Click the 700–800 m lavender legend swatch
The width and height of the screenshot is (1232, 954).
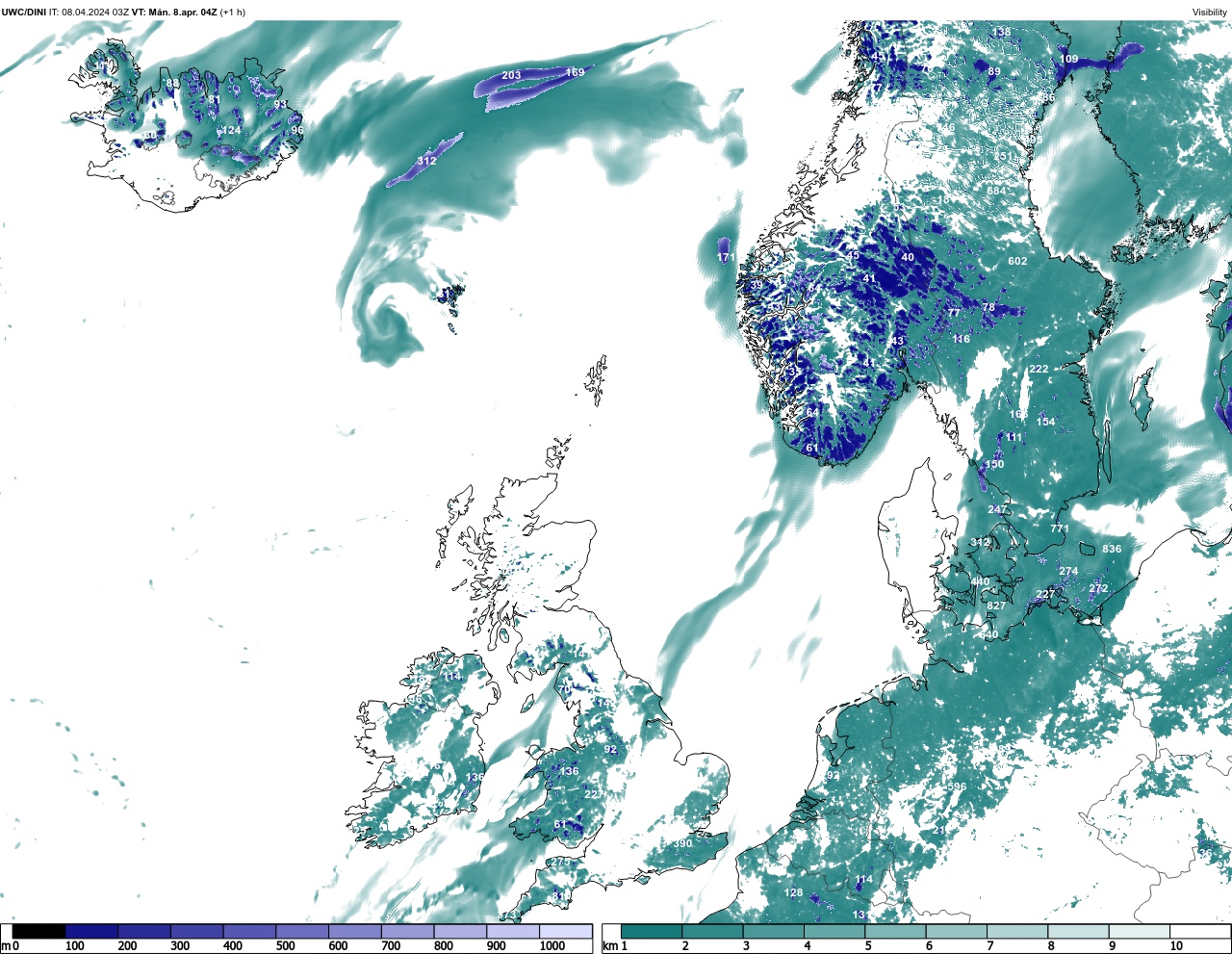[x=407, y=932]
